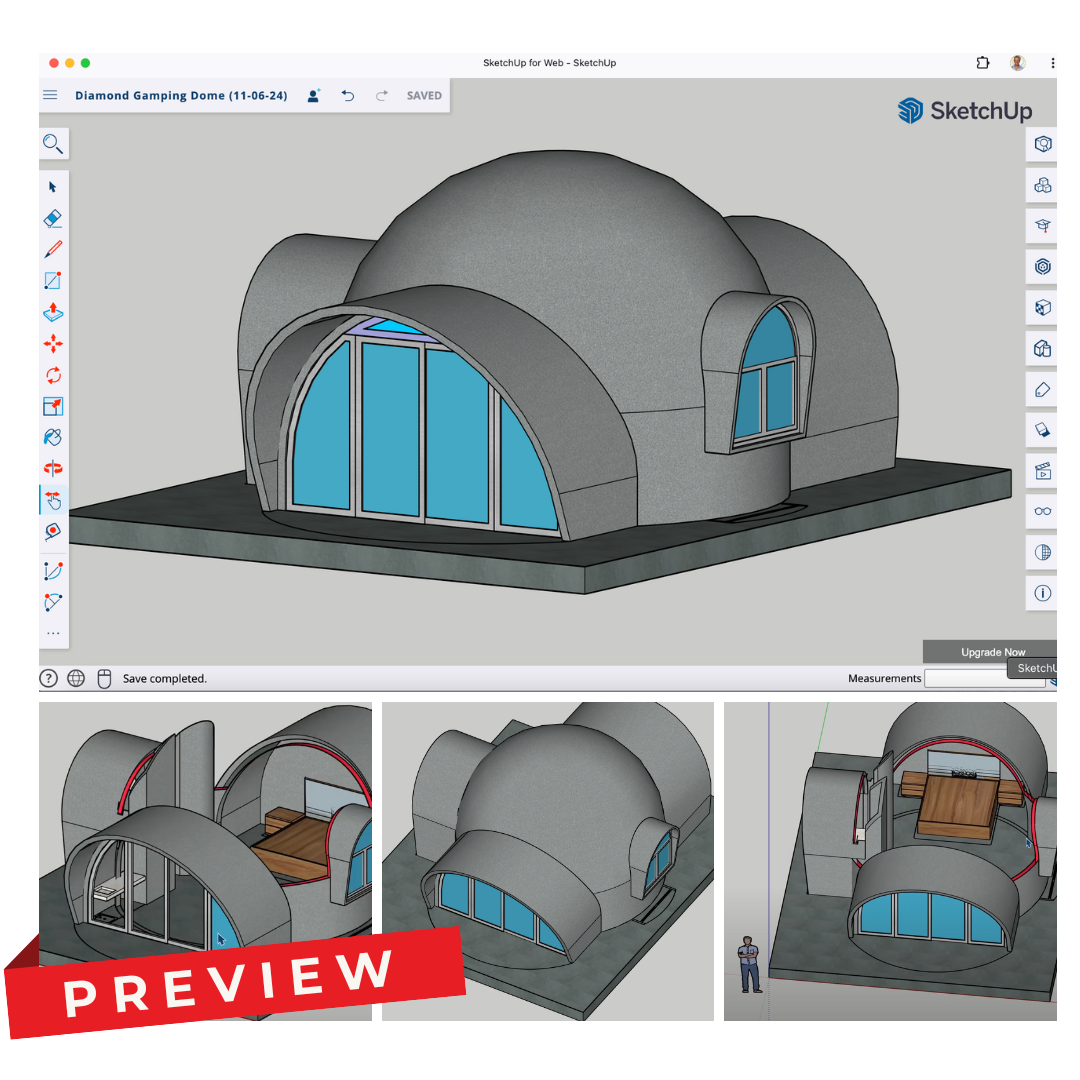Expand the extra tools via the ellipsis
1080x1080 pixels.
click(53, 633)
